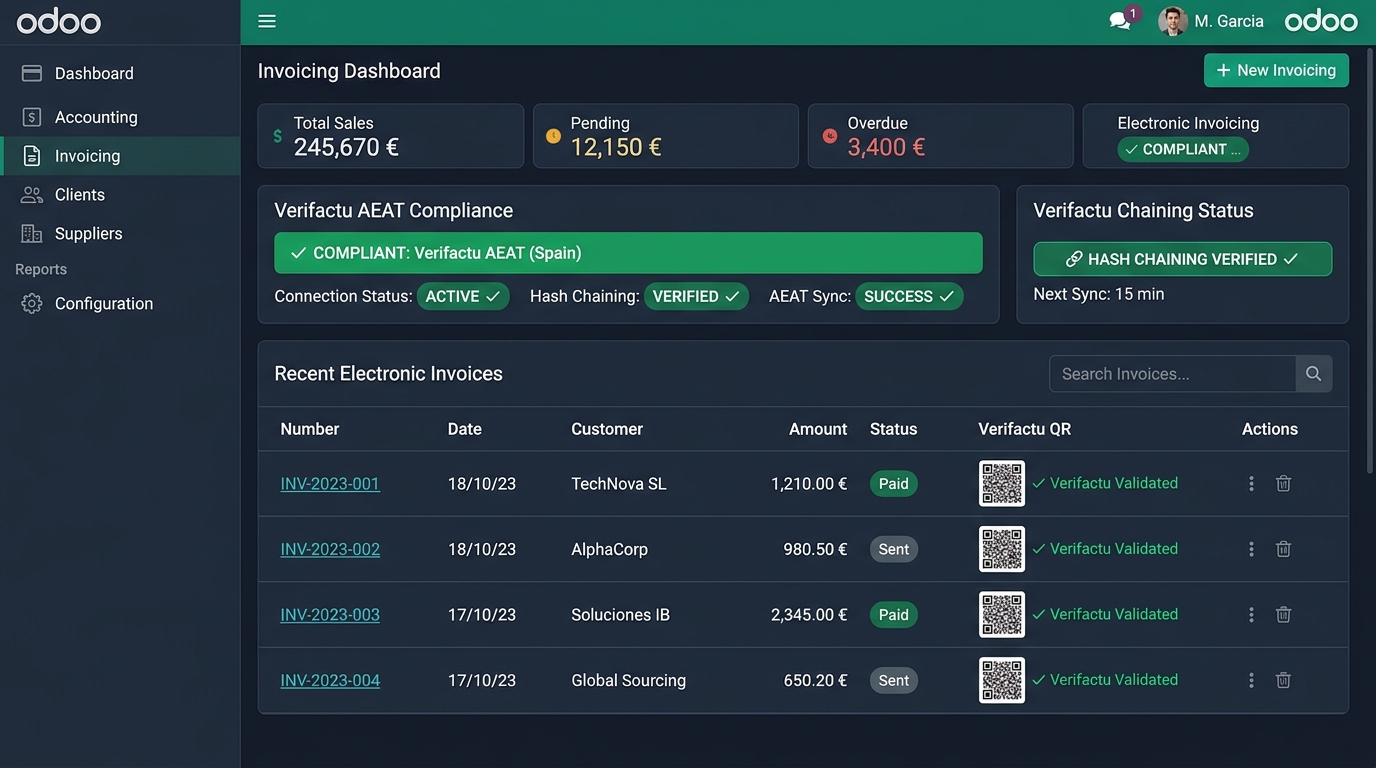
Task: Click Sent status of AlphaCorp invoice
Action: pos(893,549)
